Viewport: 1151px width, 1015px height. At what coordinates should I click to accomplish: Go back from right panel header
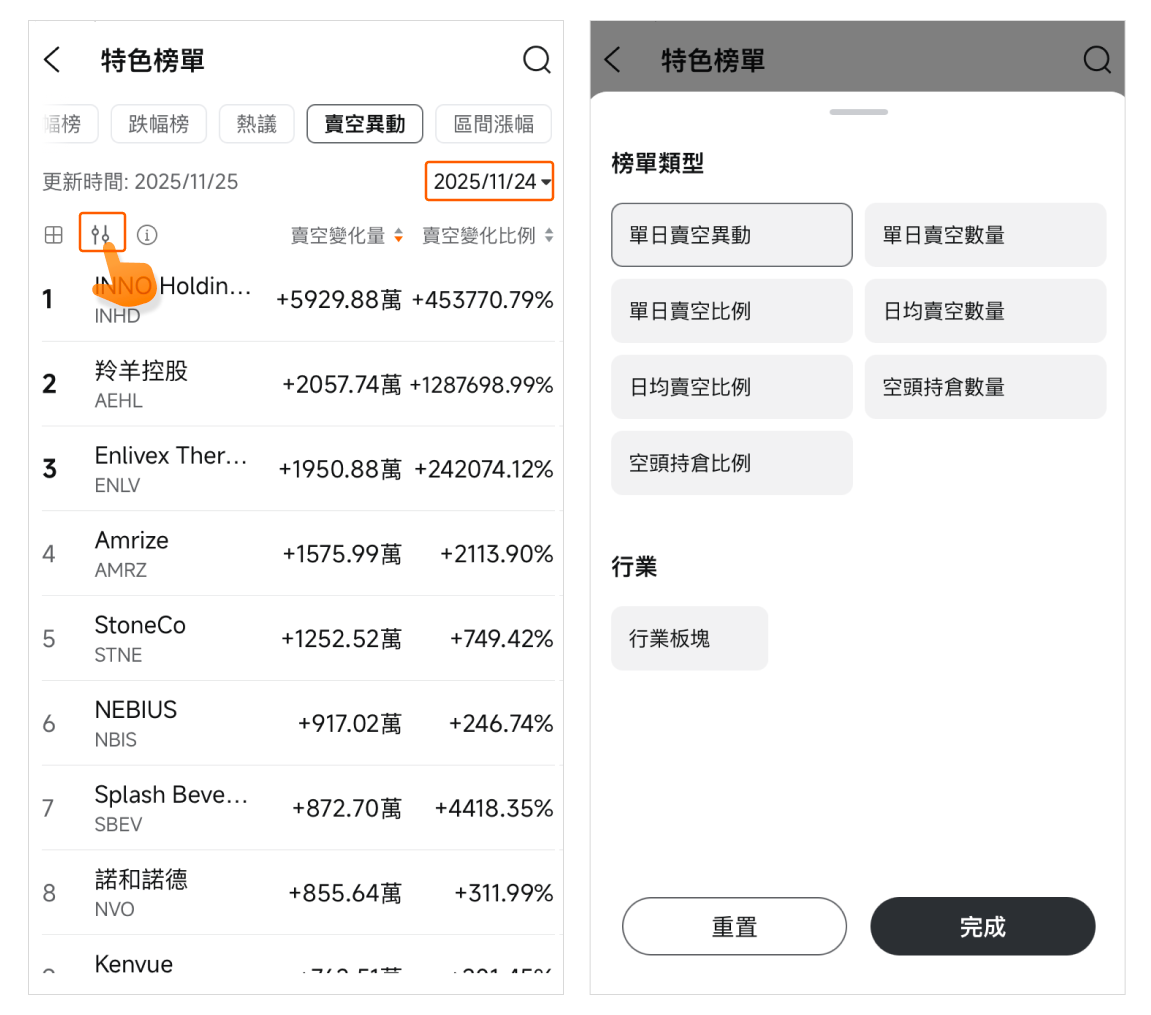coord(613,60)
